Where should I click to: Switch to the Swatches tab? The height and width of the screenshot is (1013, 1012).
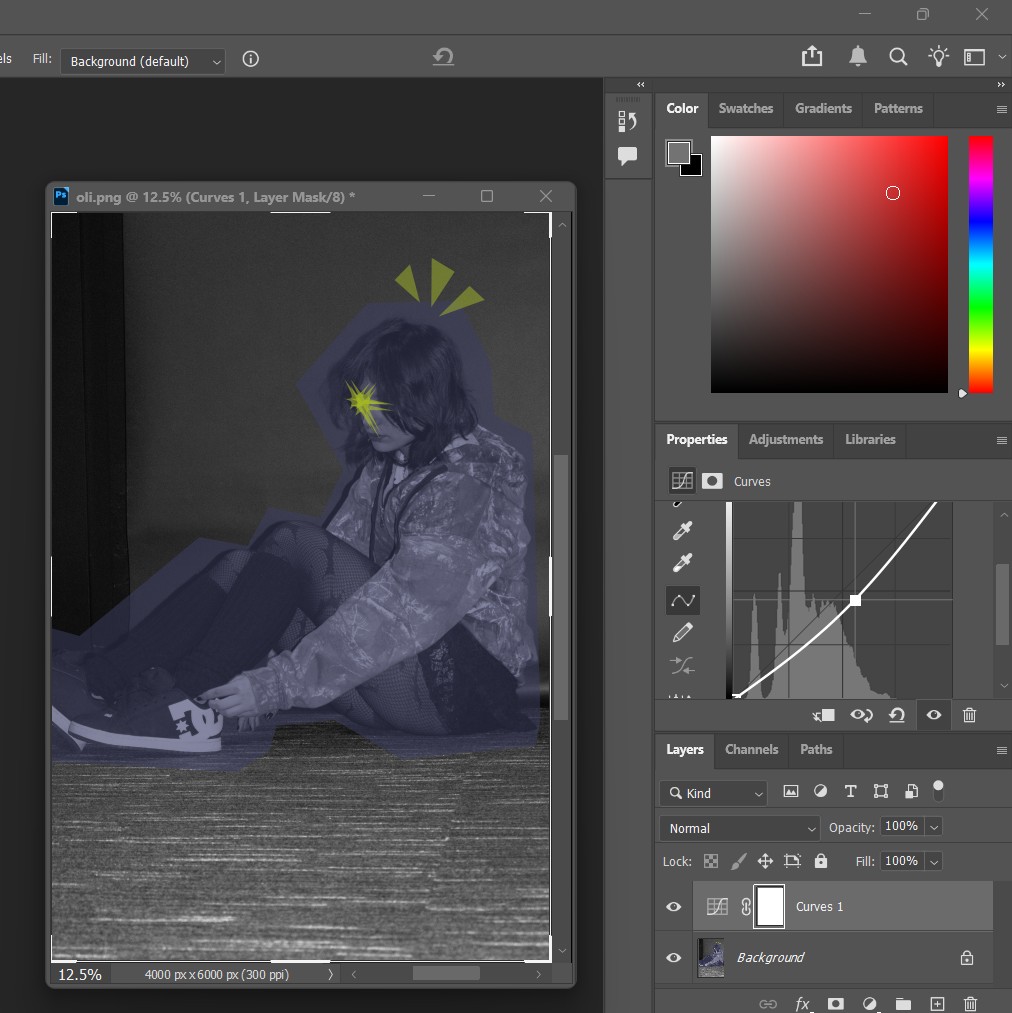coord(745,108)
